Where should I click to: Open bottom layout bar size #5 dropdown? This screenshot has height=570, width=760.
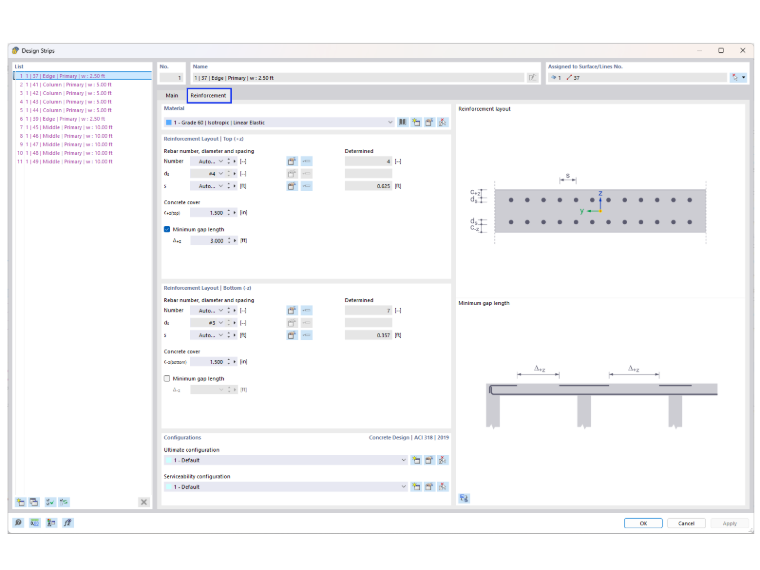[x=221, y=323]
